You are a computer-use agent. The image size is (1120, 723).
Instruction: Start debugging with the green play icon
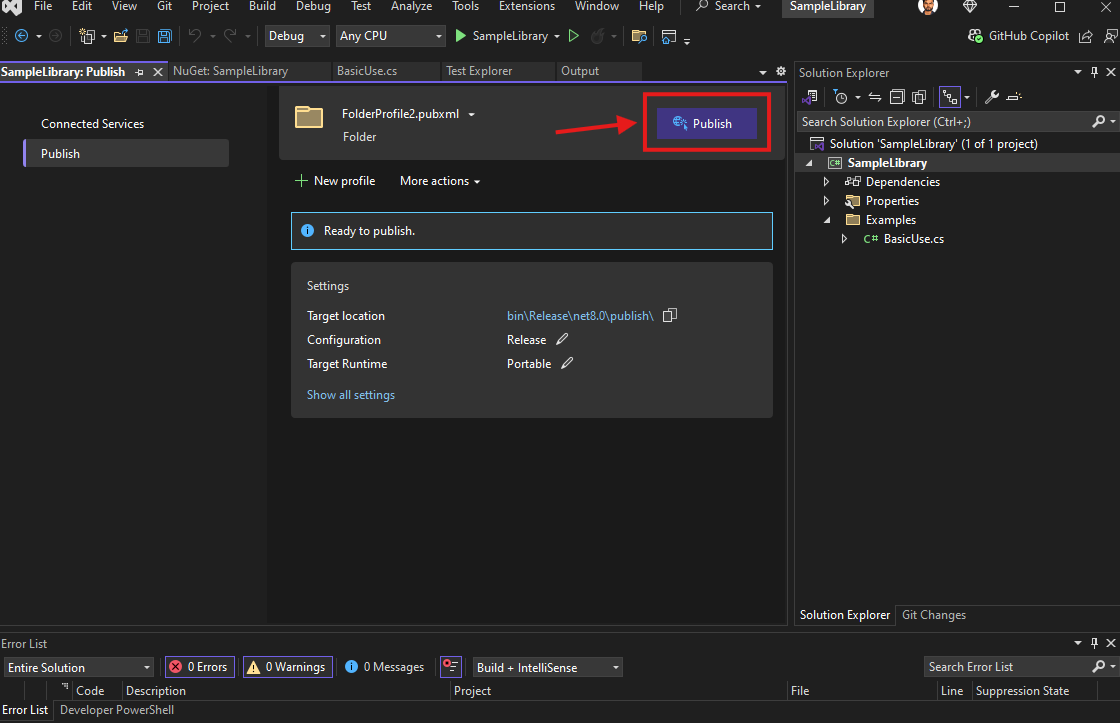461,36
